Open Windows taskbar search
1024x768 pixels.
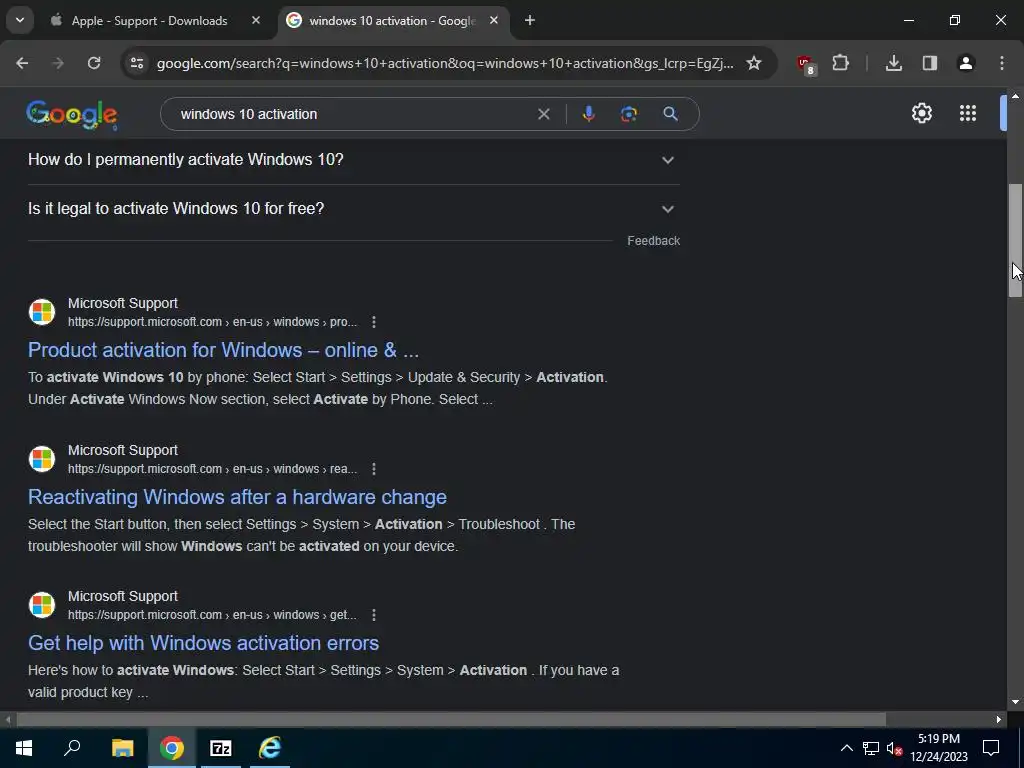click(x=72, y=748)
